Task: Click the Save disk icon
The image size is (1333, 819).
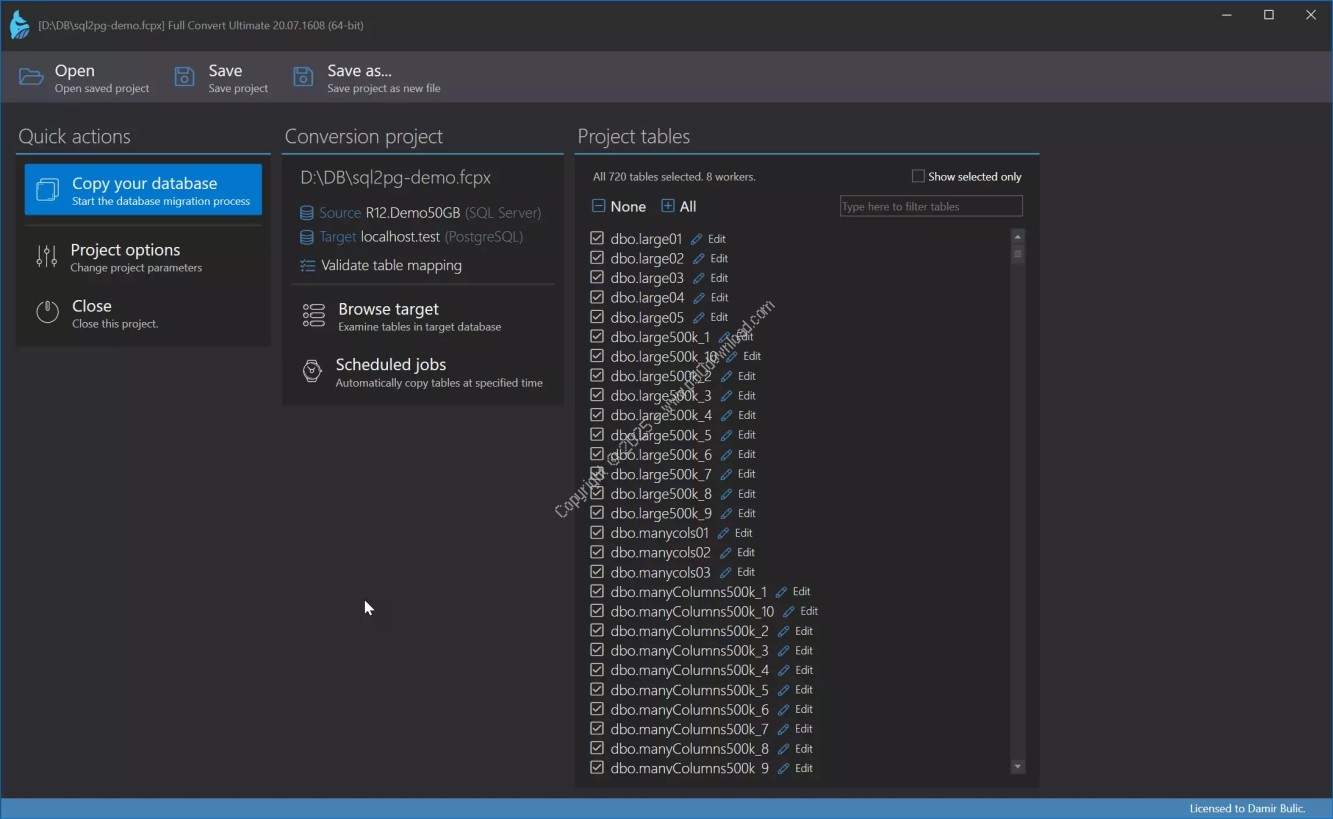Action: point(184,77)
